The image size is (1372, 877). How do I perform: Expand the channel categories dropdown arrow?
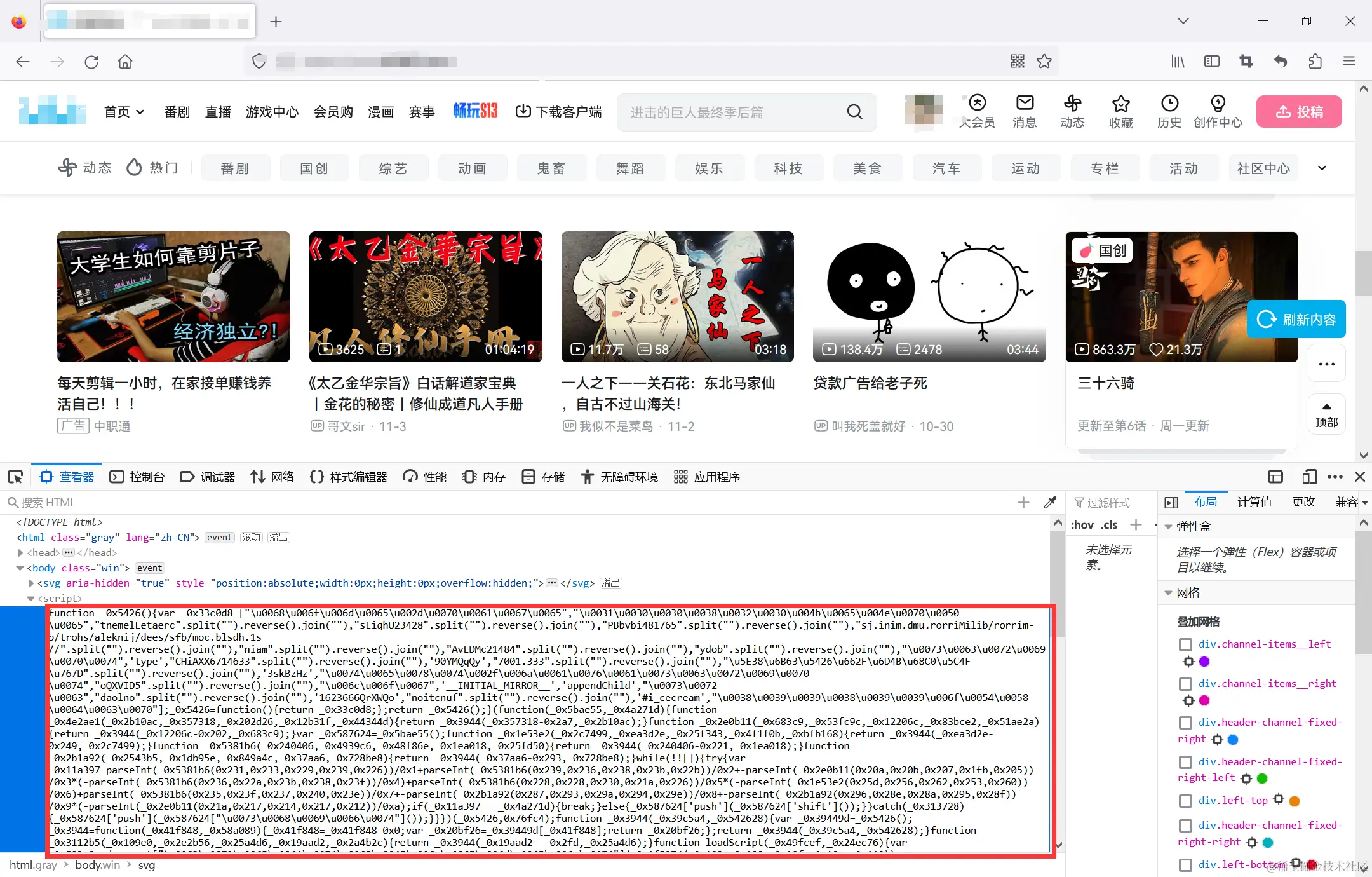pos(1322,168)
